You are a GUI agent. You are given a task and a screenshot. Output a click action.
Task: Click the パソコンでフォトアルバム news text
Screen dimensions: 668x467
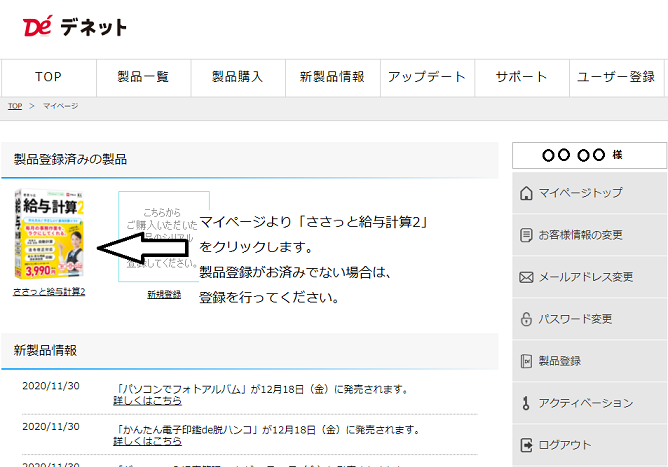tap(262, 389)
